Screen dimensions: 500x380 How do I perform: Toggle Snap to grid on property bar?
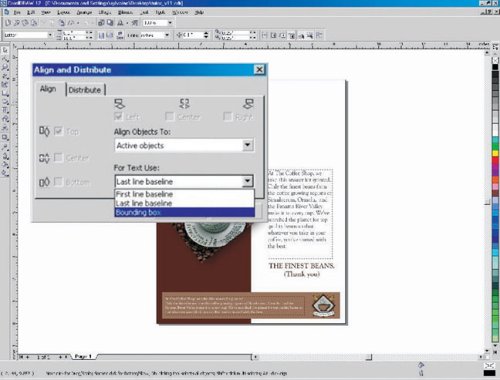(x=265, y=35)
